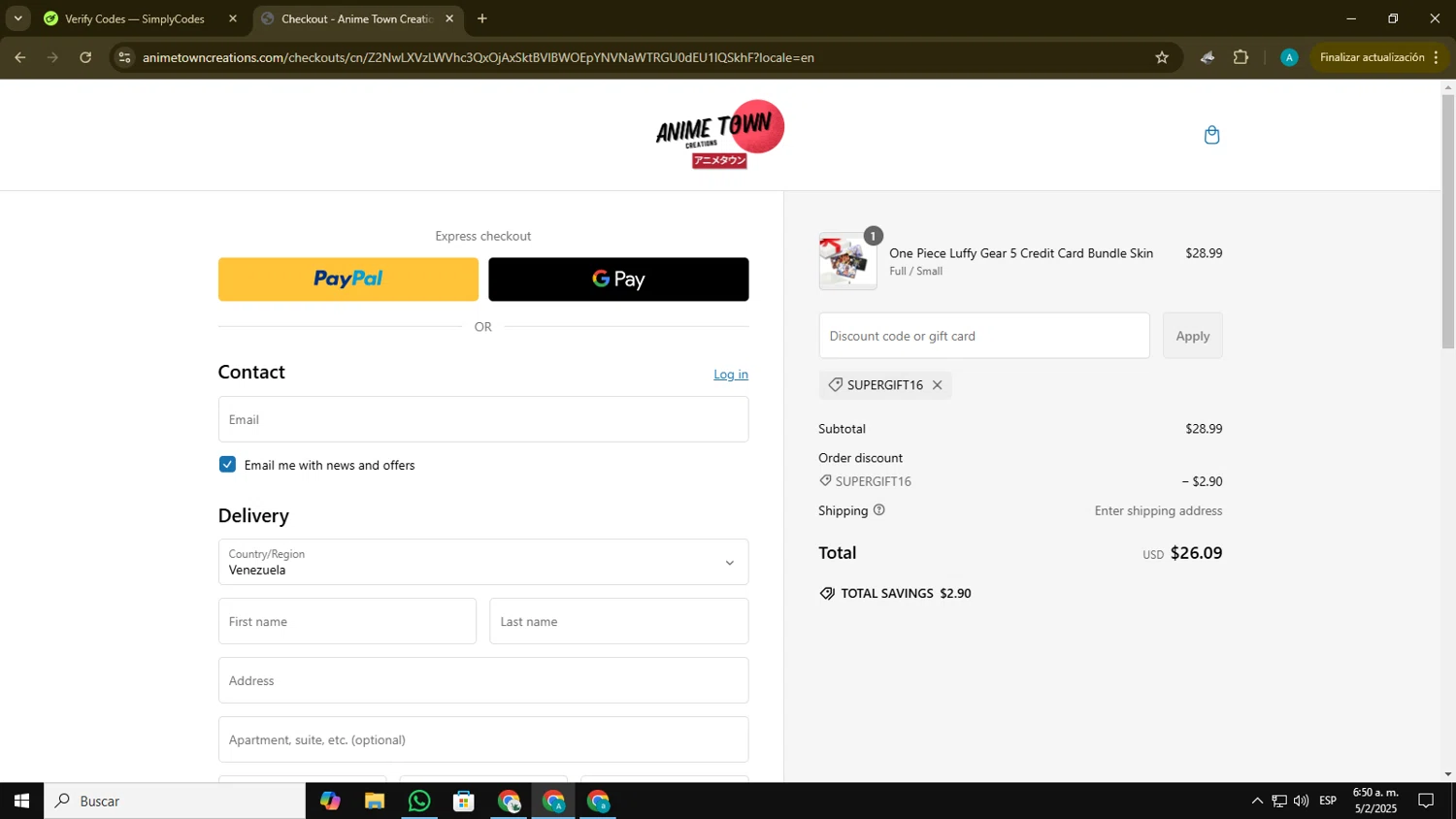Open WhatsApp from the taskbar
The width and height of the screenshot is (1456, 819).
pyautogui.click(x=419, y=801)
